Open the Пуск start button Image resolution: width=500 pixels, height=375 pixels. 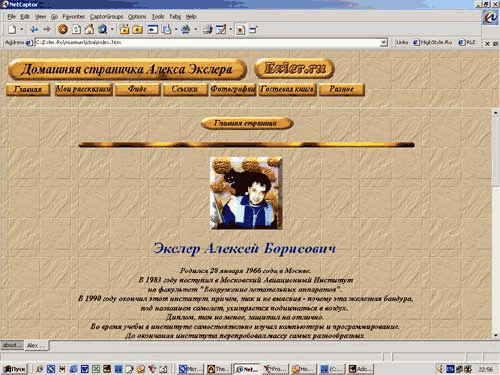14,369
